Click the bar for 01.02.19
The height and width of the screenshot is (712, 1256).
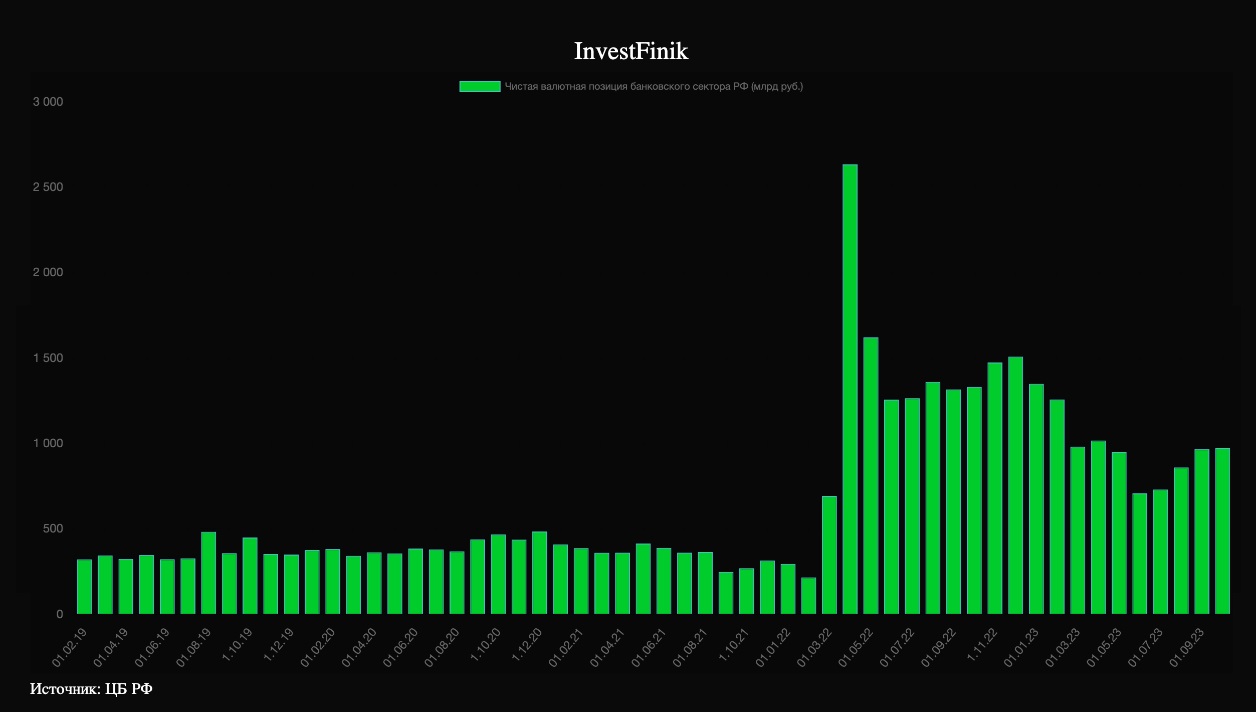coord(84,586)
